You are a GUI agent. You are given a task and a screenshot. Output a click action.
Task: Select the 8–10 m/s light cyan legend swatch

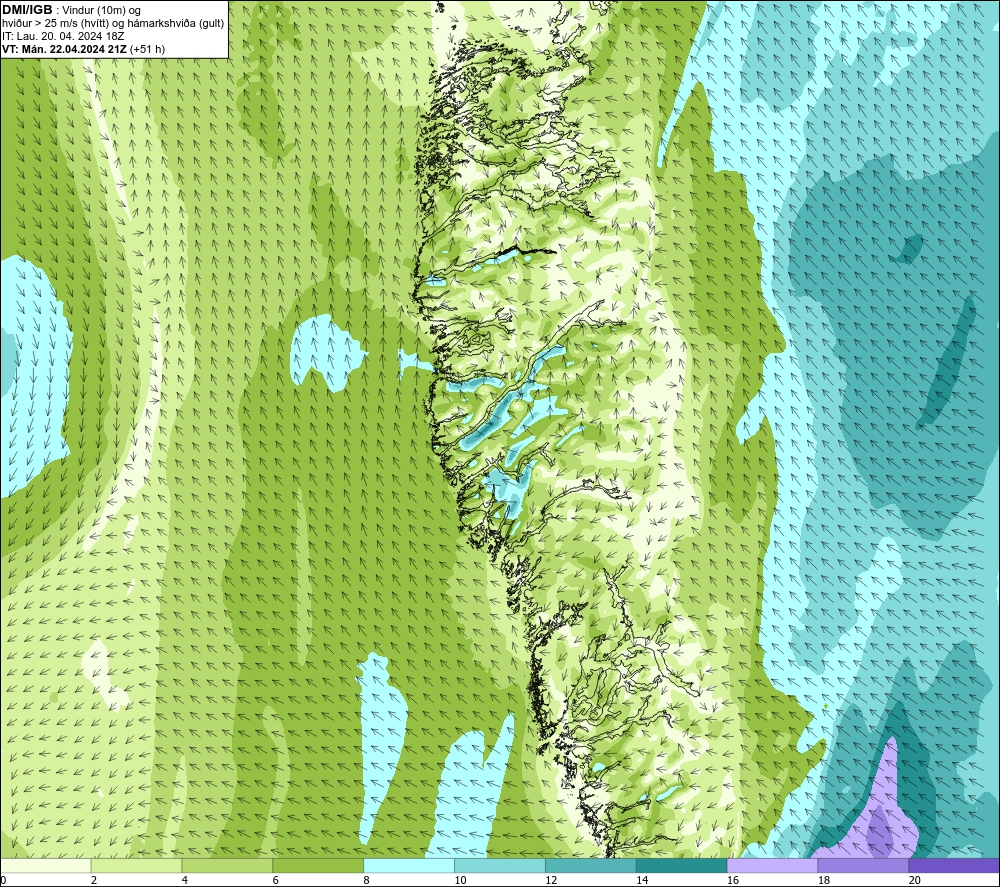(x=409, y=865)
